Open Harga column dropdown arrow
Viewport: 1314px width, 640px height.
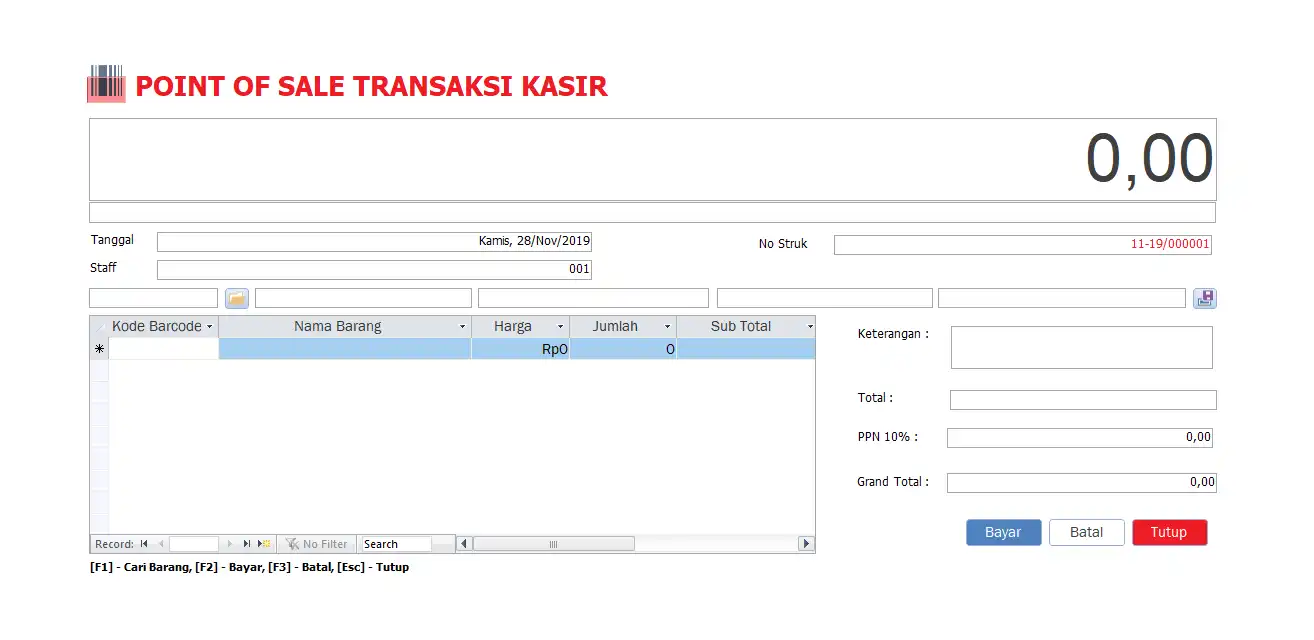coord(560,327)
